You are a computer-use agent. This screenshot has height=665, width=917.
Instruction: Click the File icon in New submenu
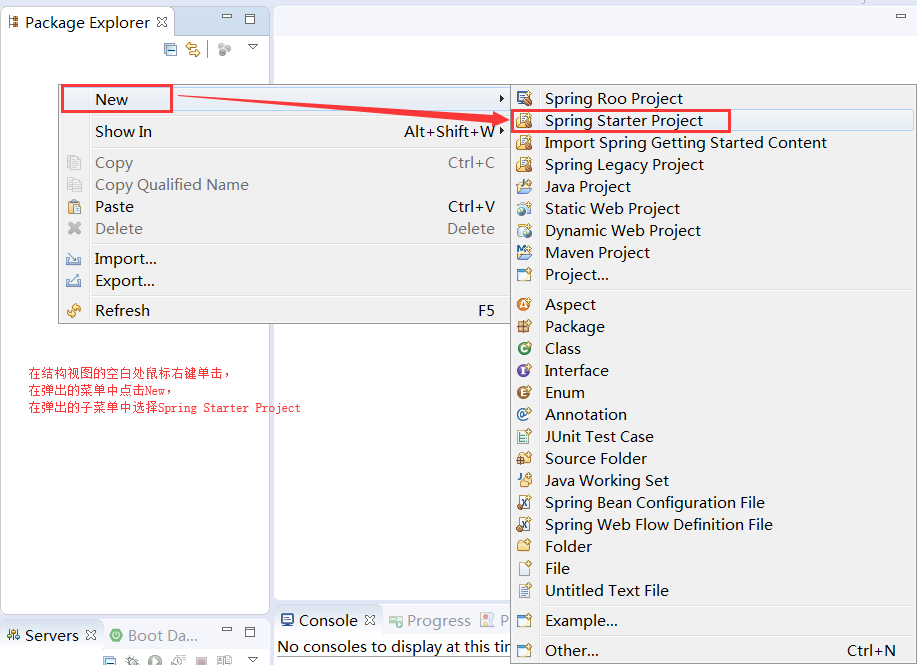(x=525, y=568)
